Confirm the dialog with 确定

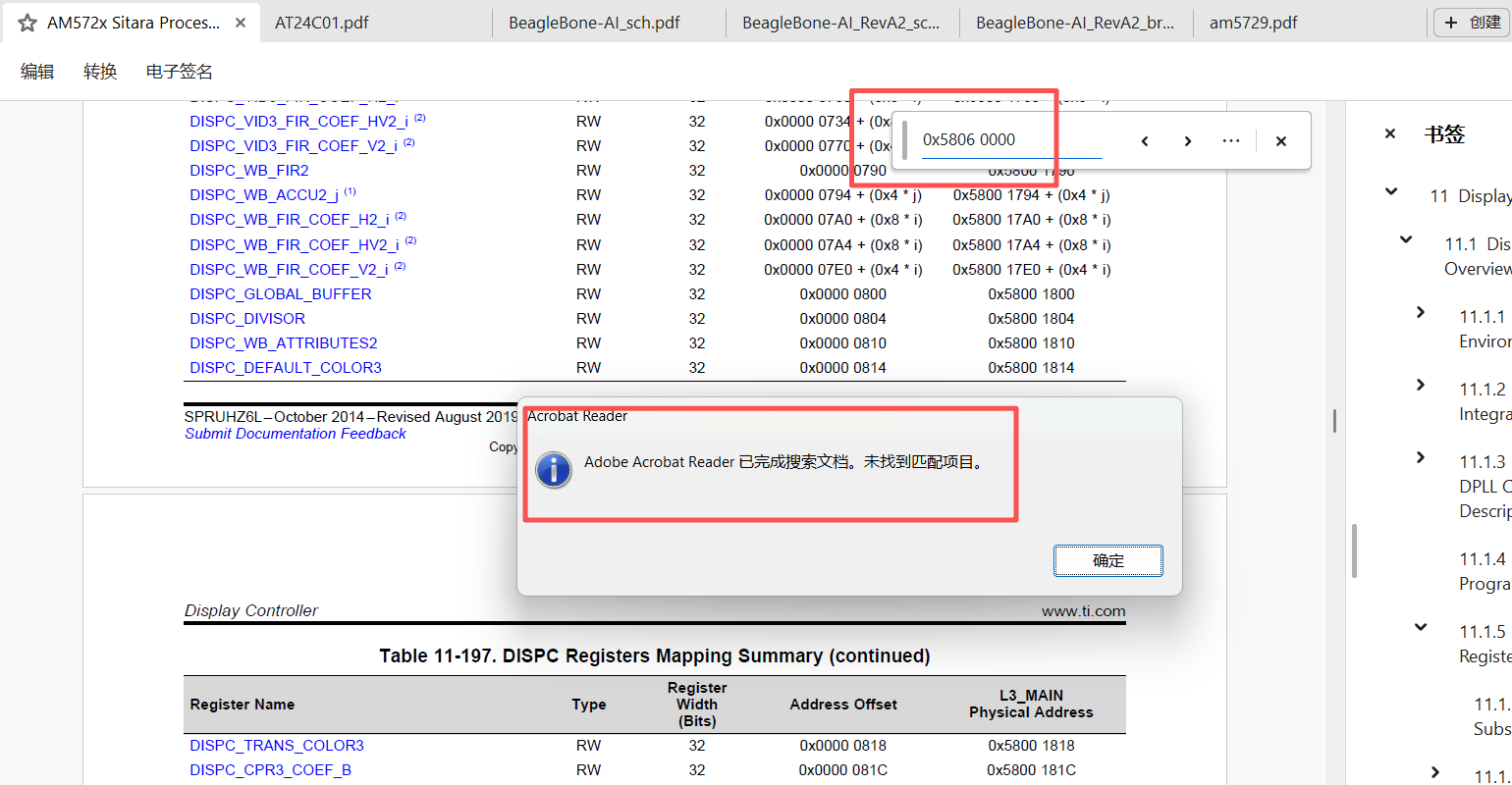tap(1108, 561)
